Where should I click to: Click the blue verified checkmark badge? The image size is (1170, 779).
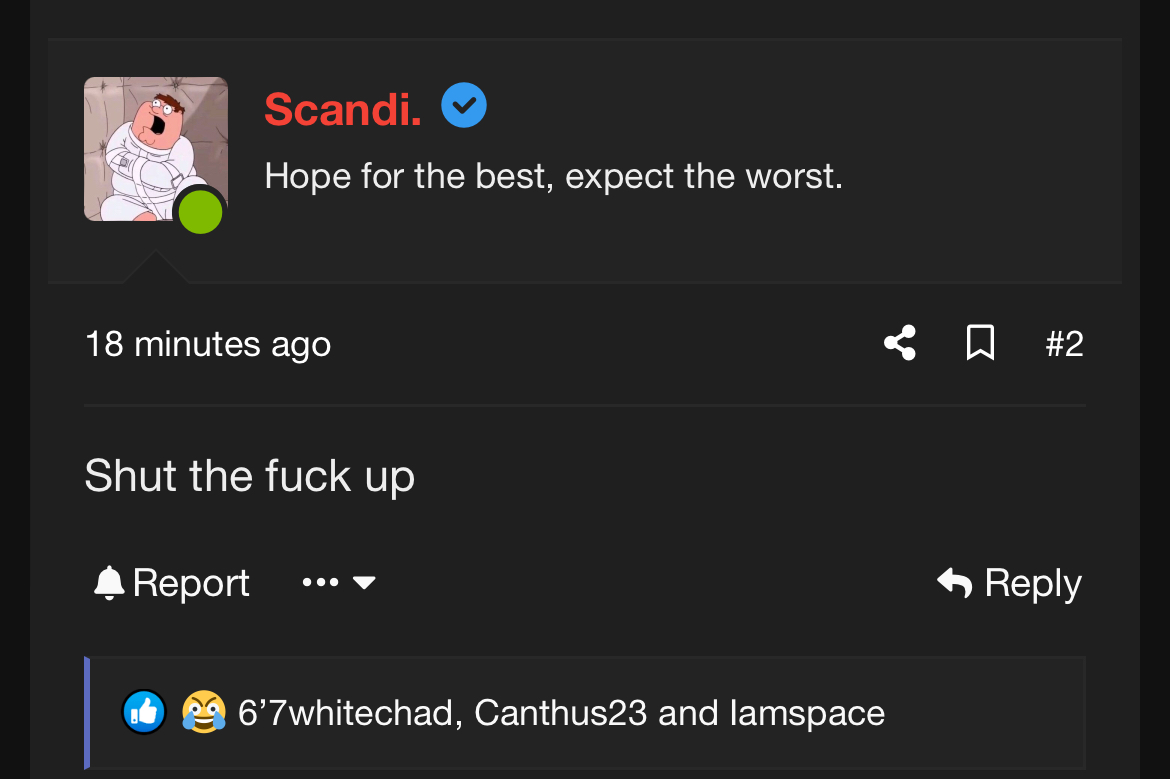[464, 105]
